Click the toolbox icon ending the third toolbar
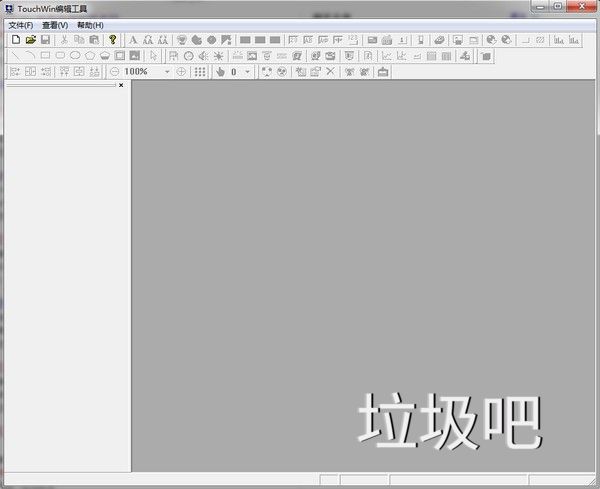600x489 pixels. point(383,72)
